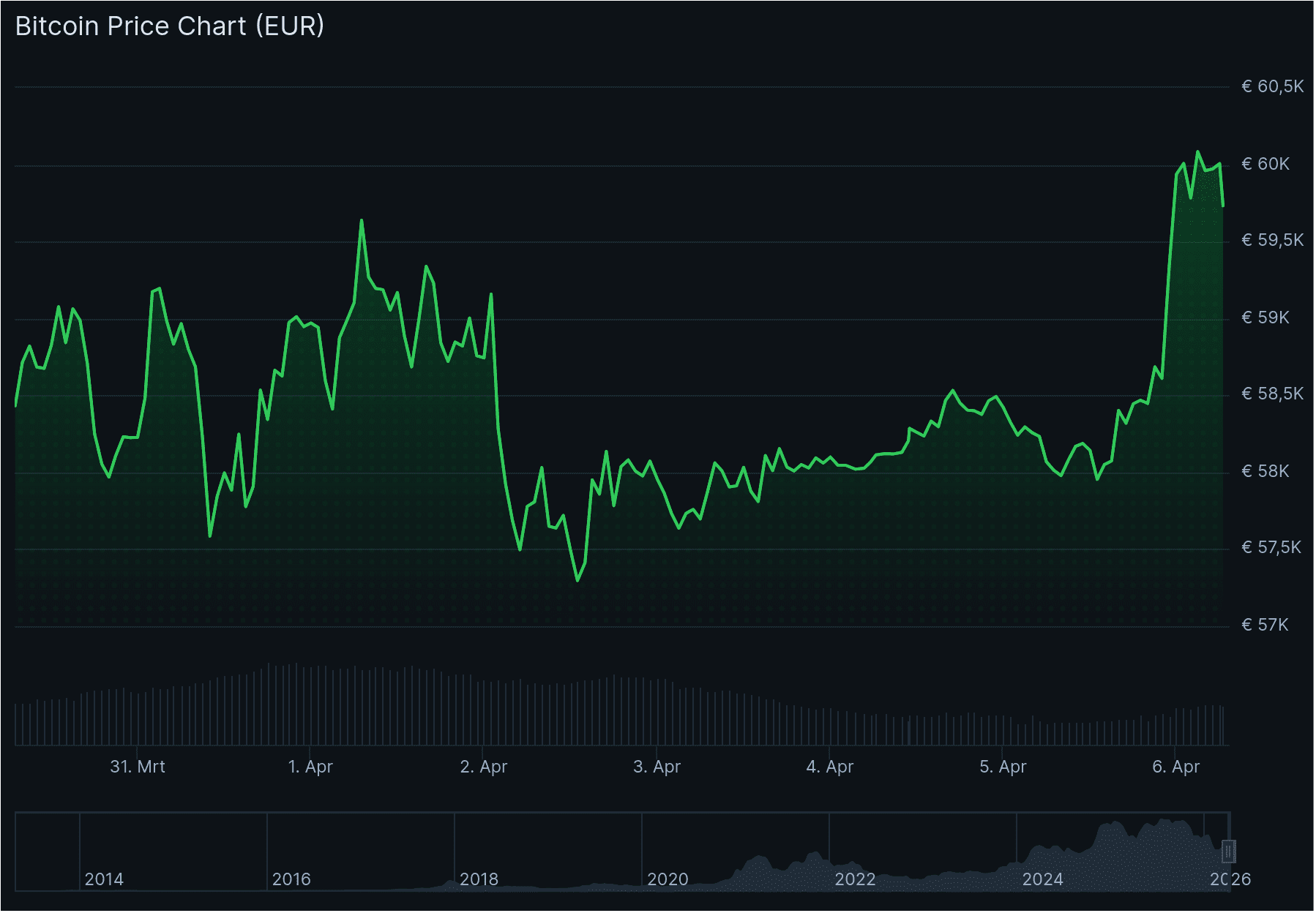The width and height of the screenshot is (1316, 913).
Task: Click the Bitcoin Price Chart (EUR) title
Action: pos(170,26)
